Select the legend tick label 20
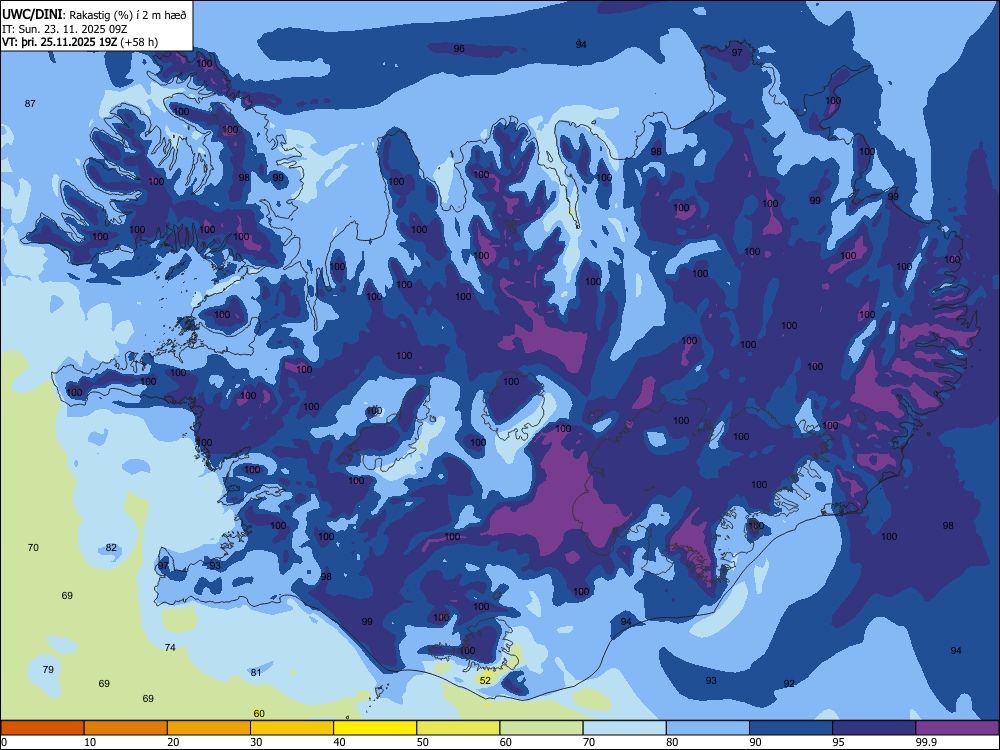Screen dimensions: 1000x750 (173, 742)
